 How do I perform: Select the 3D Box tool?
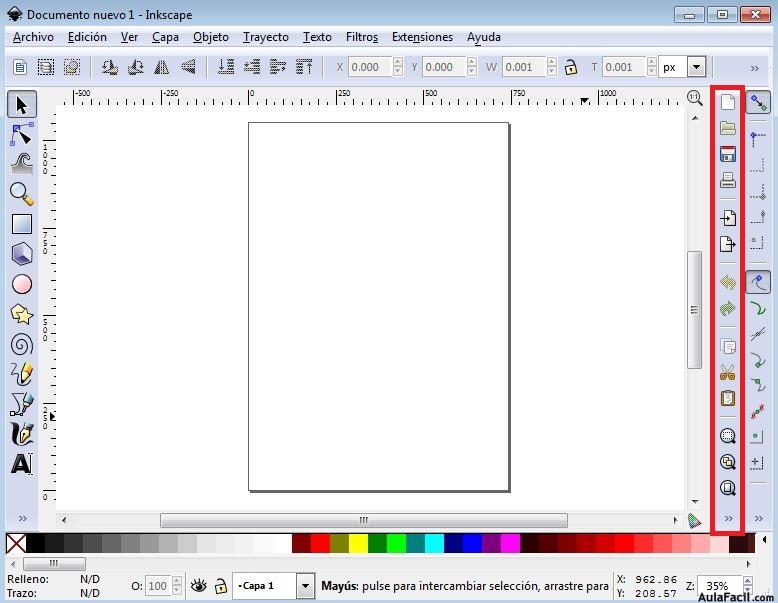coord(22,254)
